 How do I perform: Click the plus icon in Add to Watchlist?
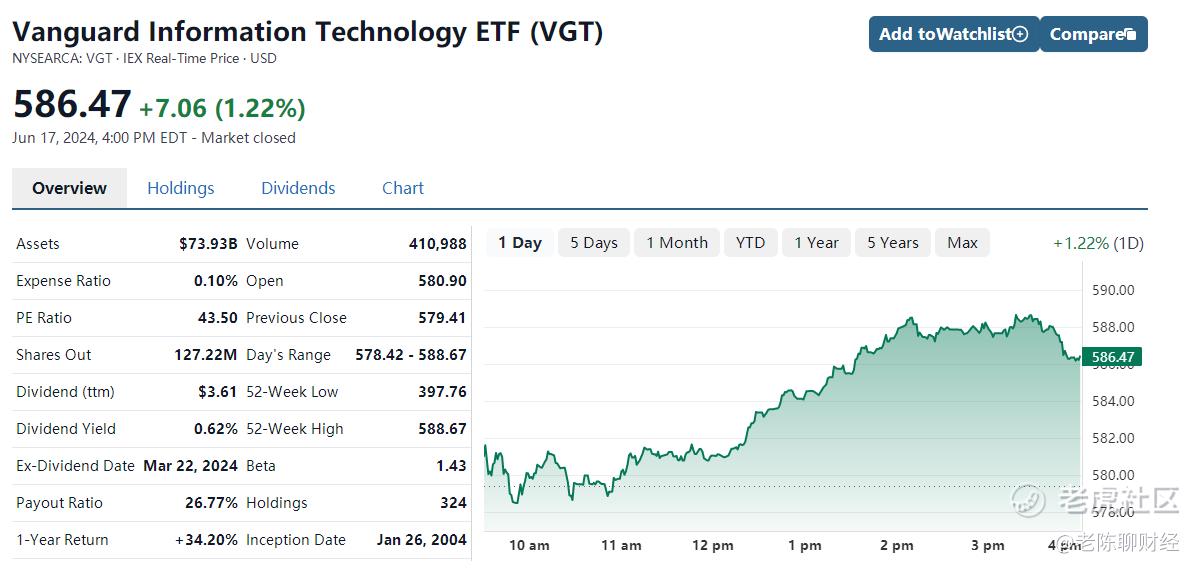point(1020,34)
